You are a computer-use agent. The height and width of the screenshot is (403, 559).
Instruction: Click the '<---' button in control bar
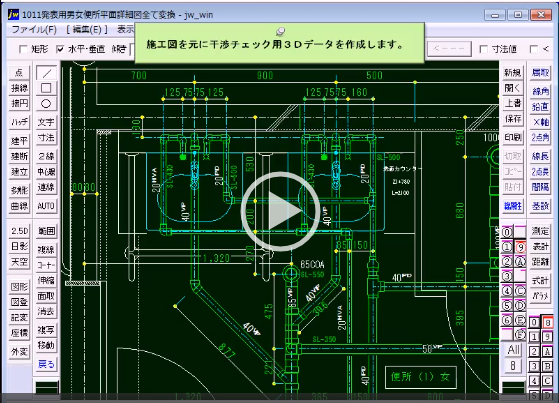(x=449, y=49)
